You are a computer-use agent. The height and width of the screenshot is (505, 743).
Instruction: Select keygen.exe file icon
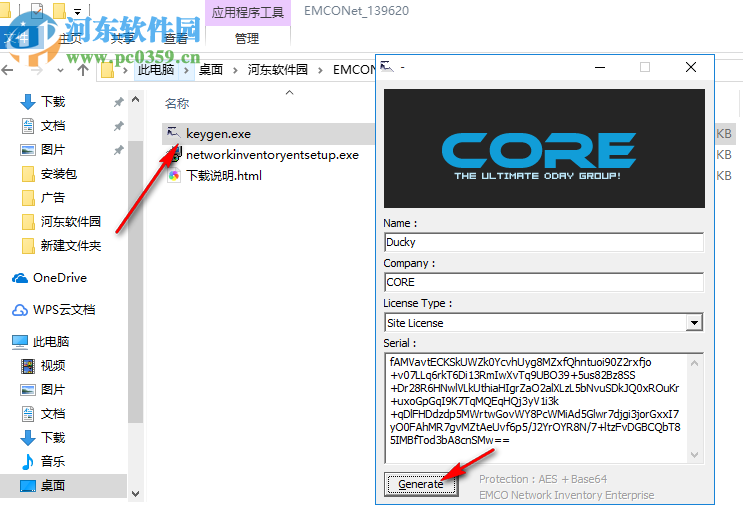pos(173,134)
